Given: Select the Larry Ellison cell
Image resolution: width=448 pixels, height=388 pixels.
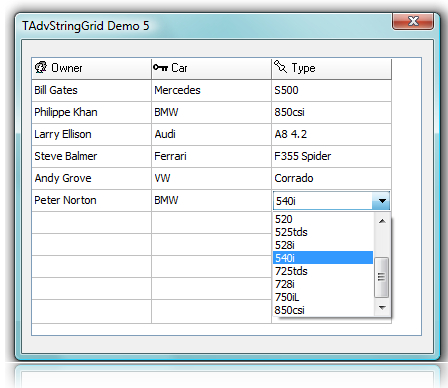Looking at the screenshot, I should click(91, 134).
